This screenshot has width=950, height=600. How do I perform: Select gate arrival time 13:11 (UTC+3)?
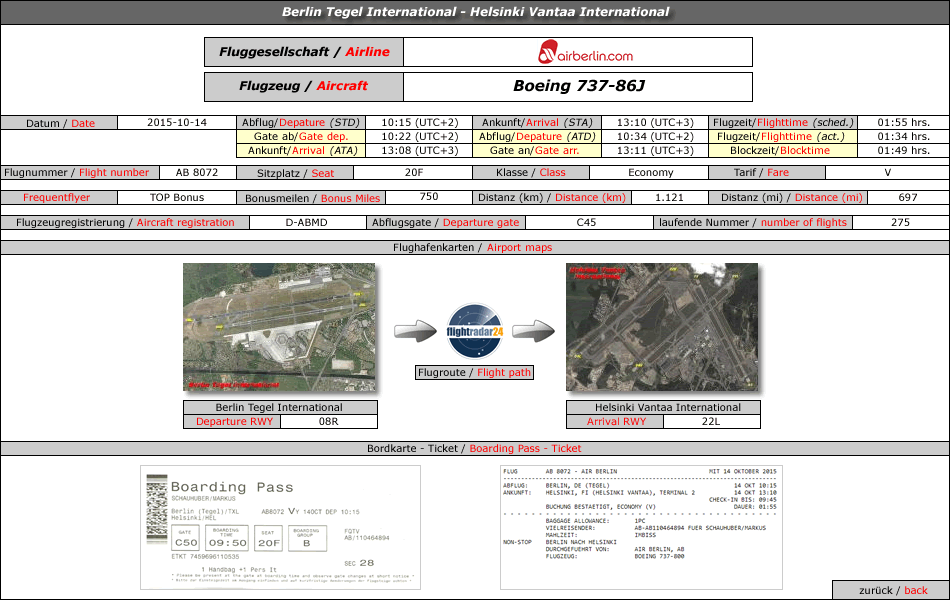[x=655, y=150]
